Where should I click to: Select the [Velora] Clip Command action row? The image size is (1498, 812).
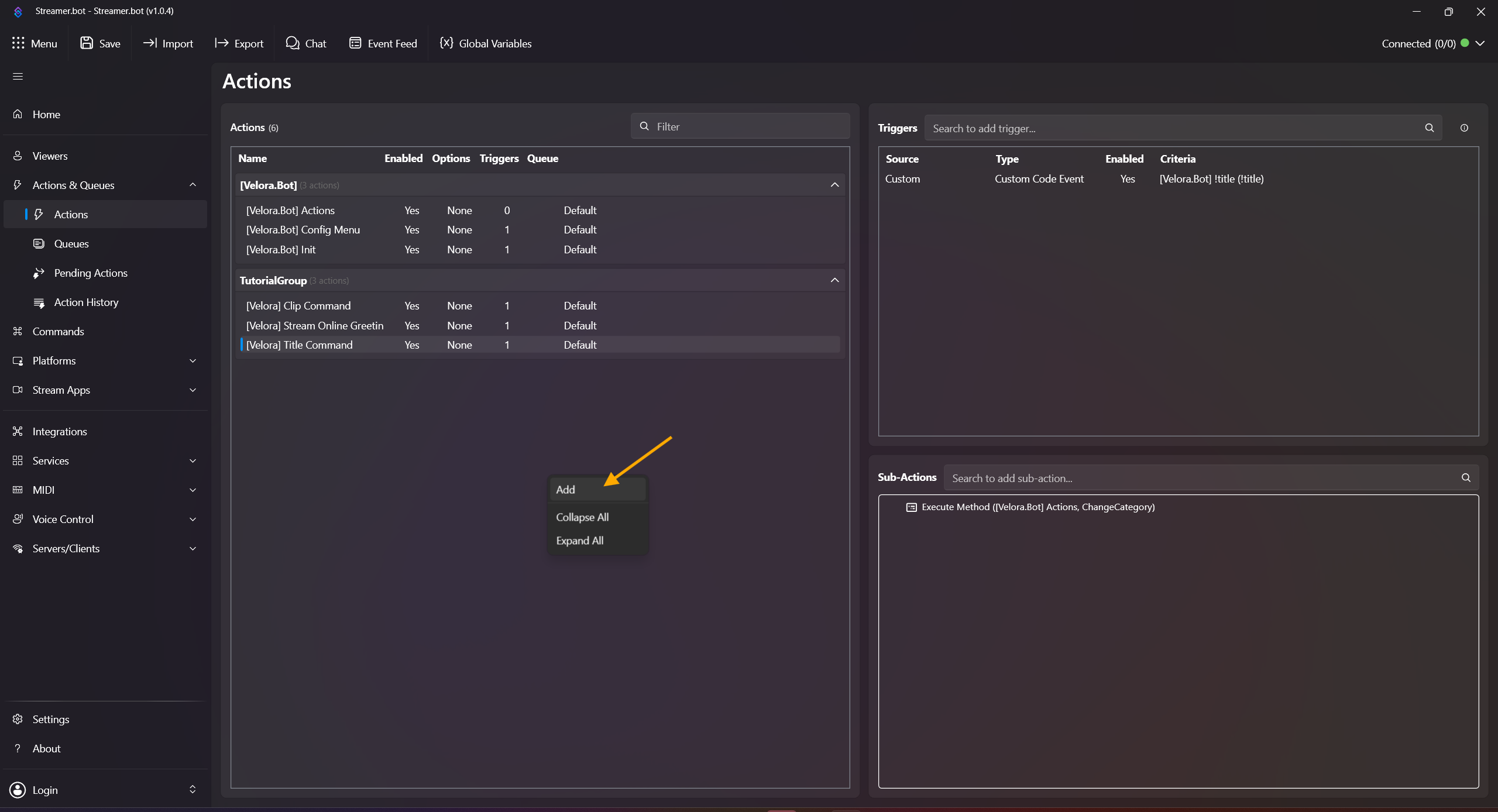click(298, 306)
